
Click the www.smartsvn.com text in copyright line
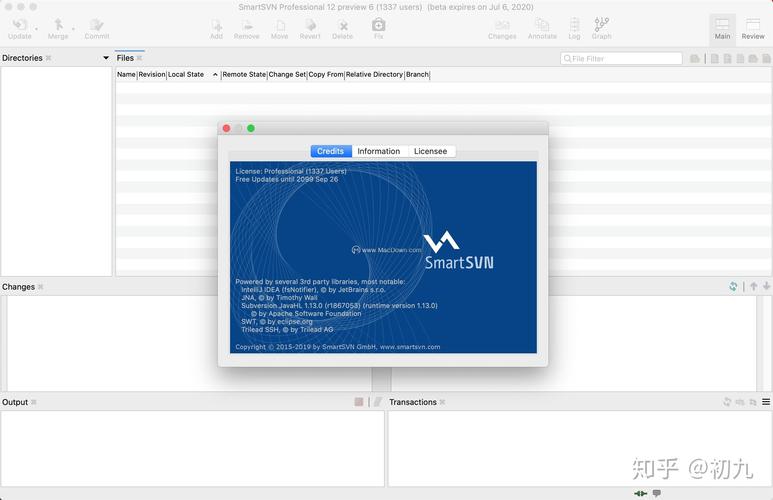[410, 347]
